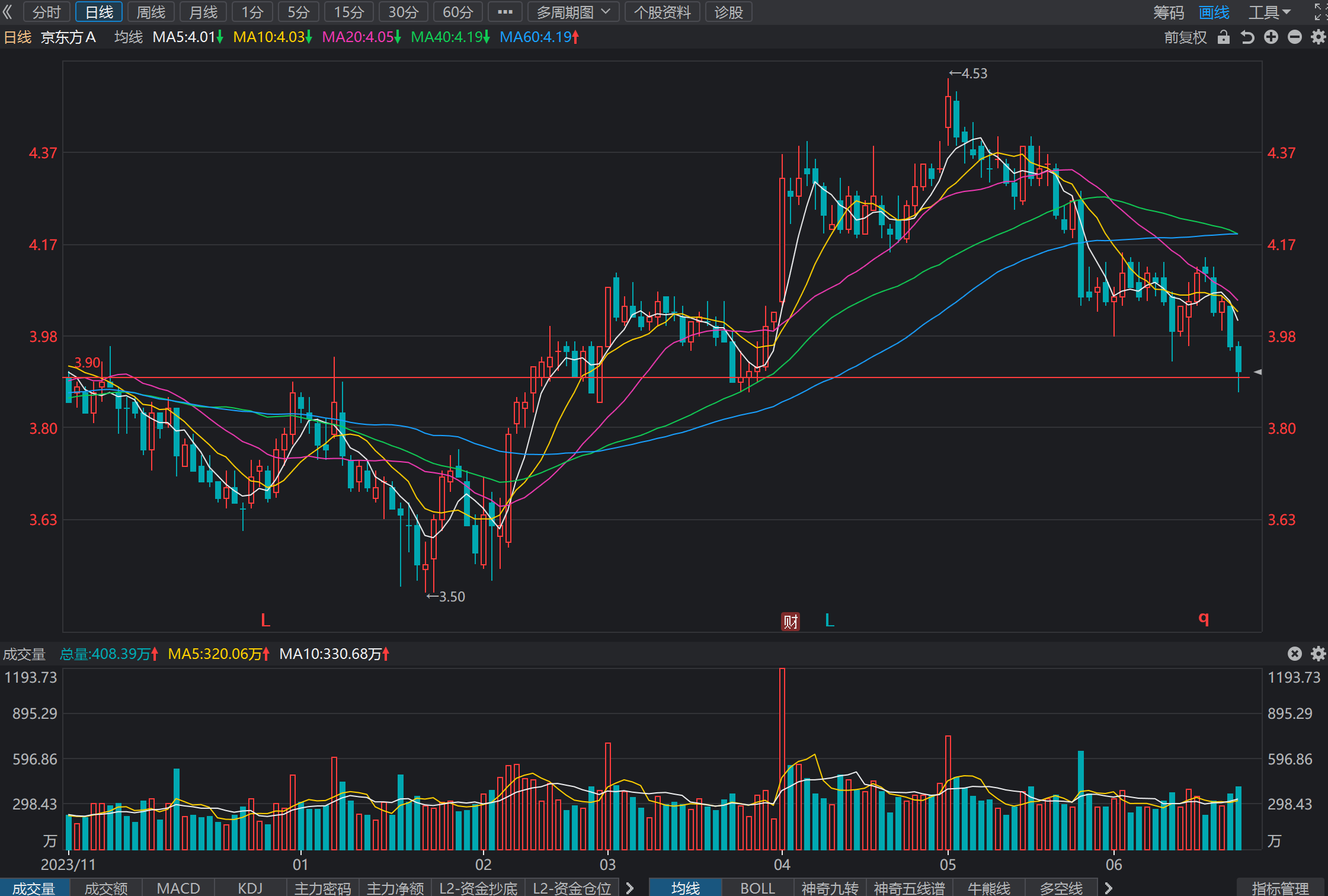This screenshot has width=1328, height=896.
Task: Select the 15分 period
Action: [349, 12]
